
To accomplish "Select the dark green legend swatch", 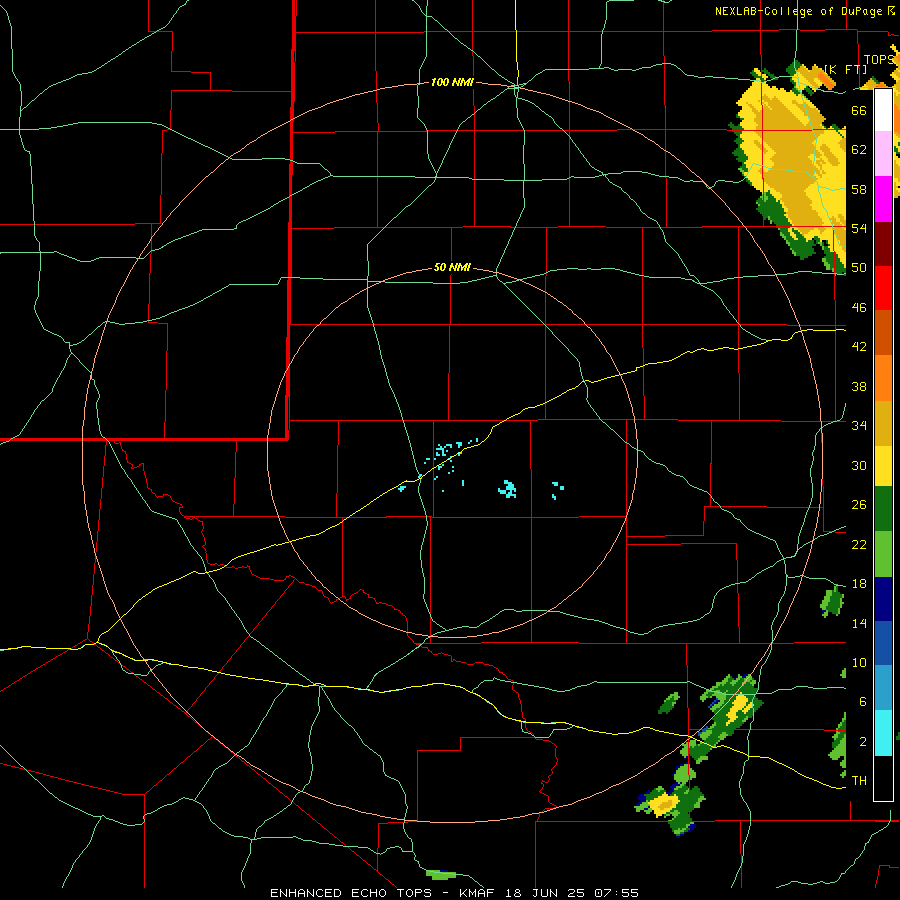I will coord(883,509).
